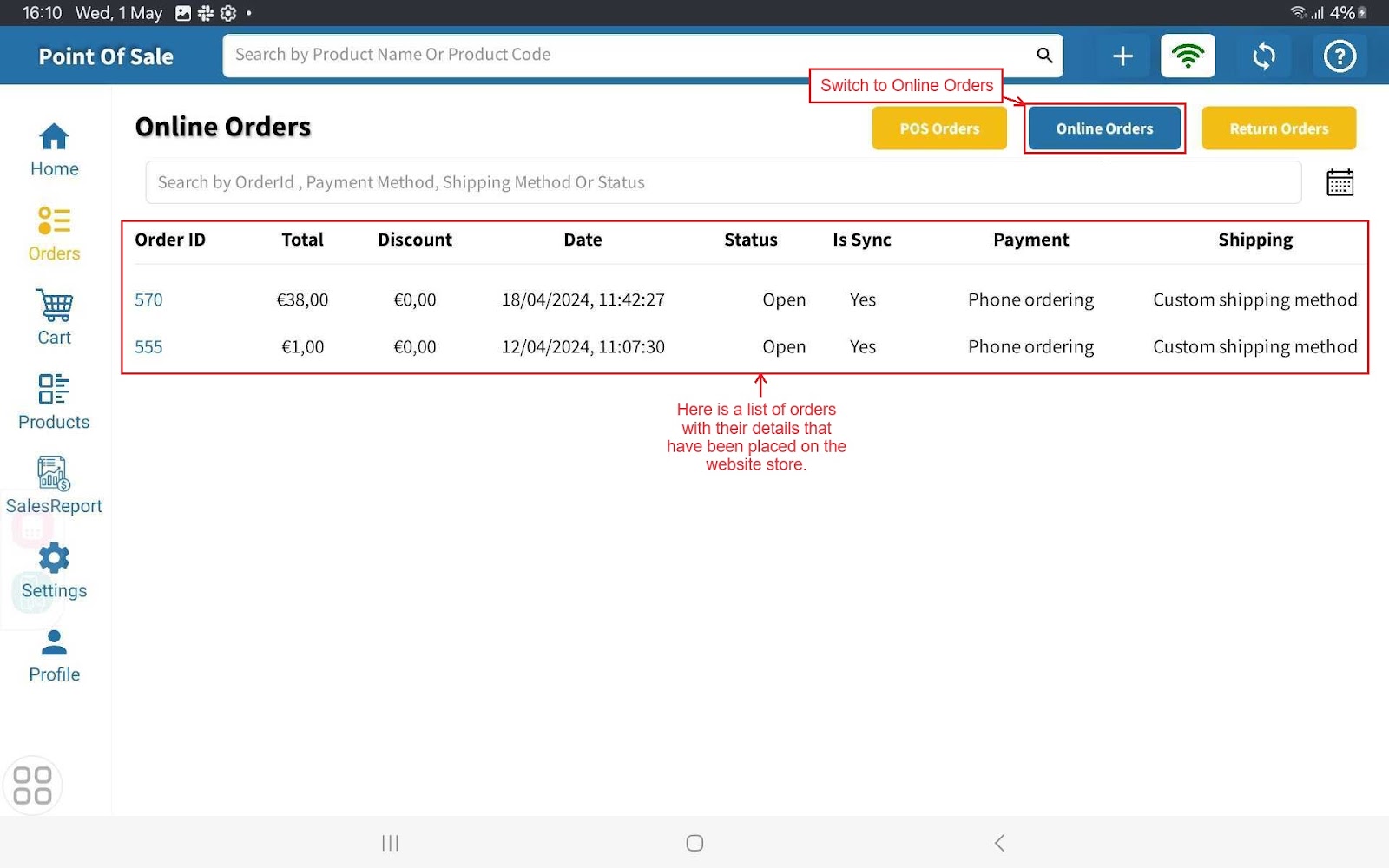This screenshot has height=868, width=1389.
Task: Open the help question mark icon
Action: [1340, 56]
